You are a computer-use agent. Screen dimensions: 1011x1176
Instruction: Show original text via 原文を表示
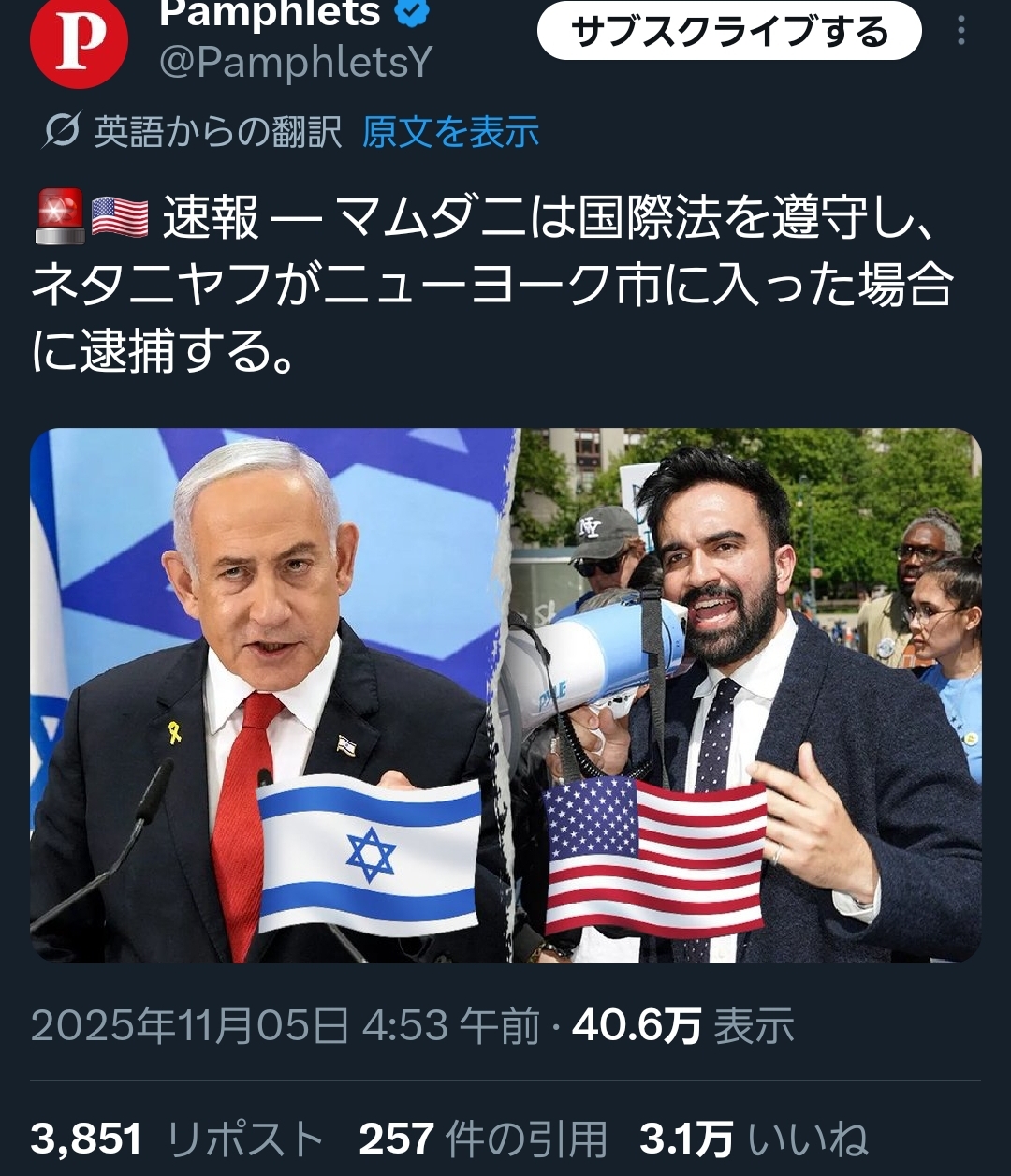click(x=450, y=131)
